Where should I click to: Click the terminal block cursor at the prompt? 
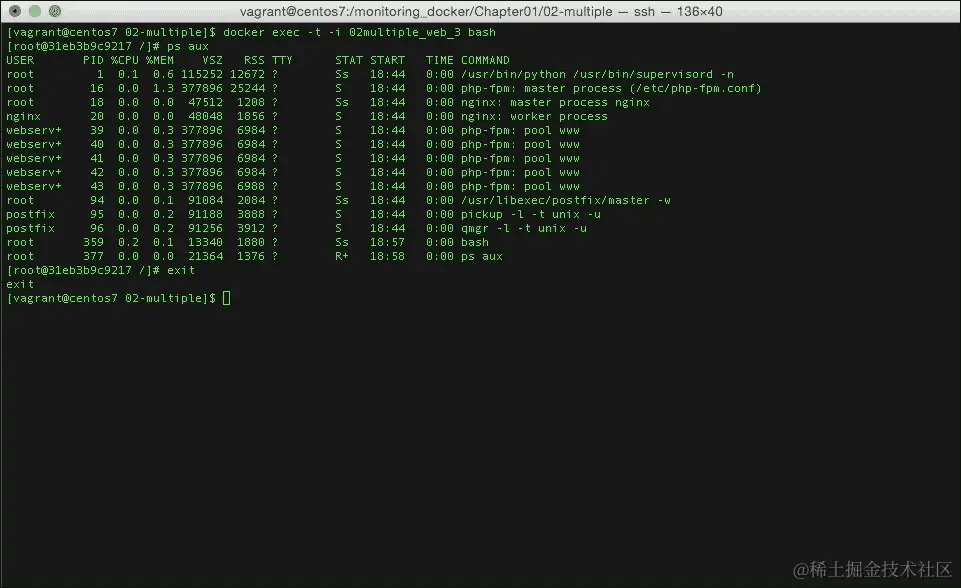pyautogui.click(x=224, y=297)
